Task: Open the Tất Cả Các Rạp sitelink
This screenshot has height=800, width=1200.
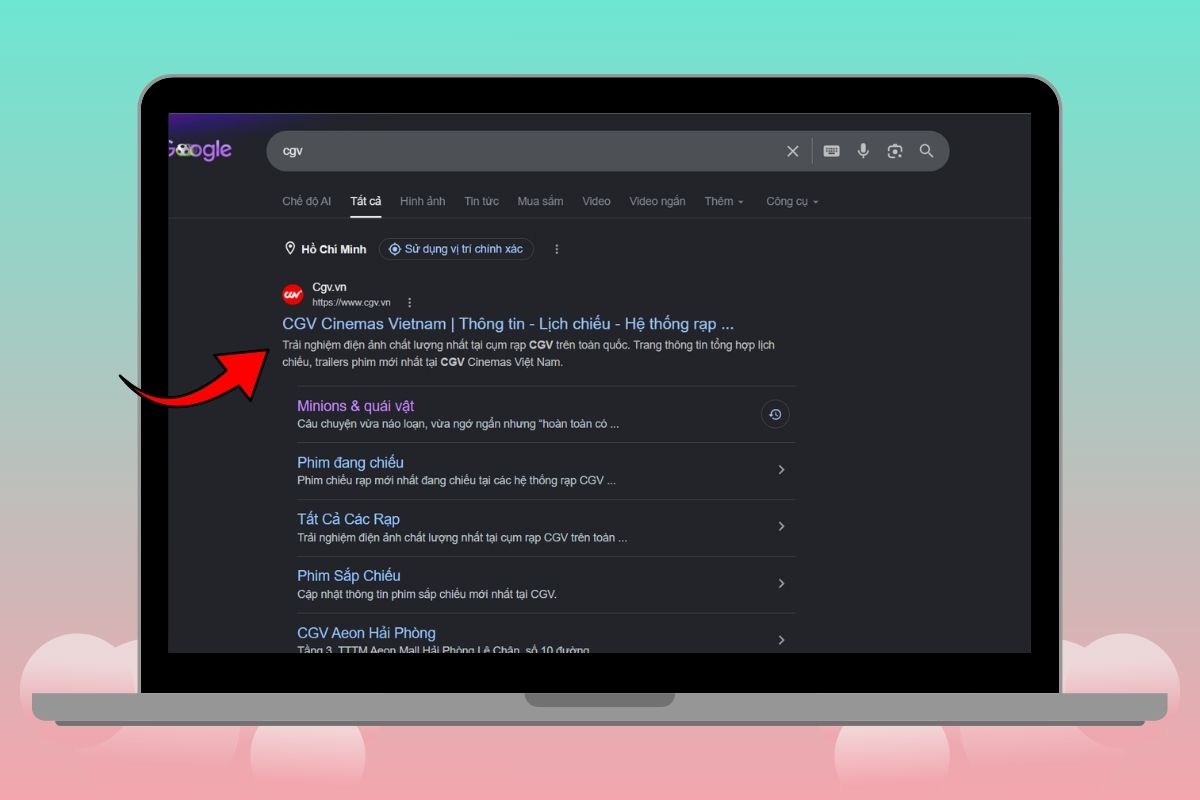Action: [x=348, y=519]
